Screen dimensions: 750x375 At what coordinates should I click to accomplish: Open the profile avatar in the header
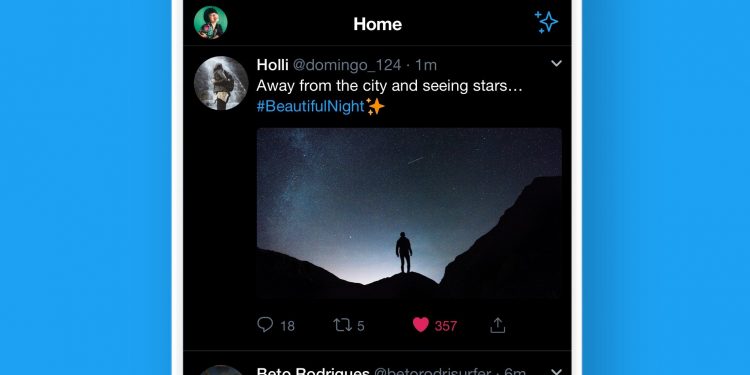(210, 22)
